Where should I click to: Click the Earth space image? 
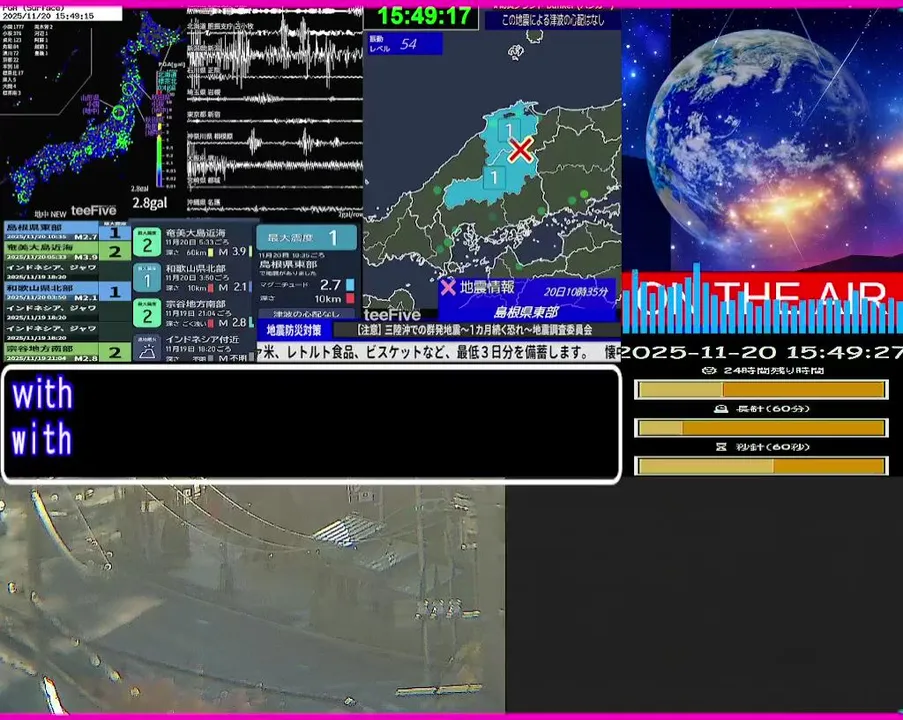click(762, 140)
